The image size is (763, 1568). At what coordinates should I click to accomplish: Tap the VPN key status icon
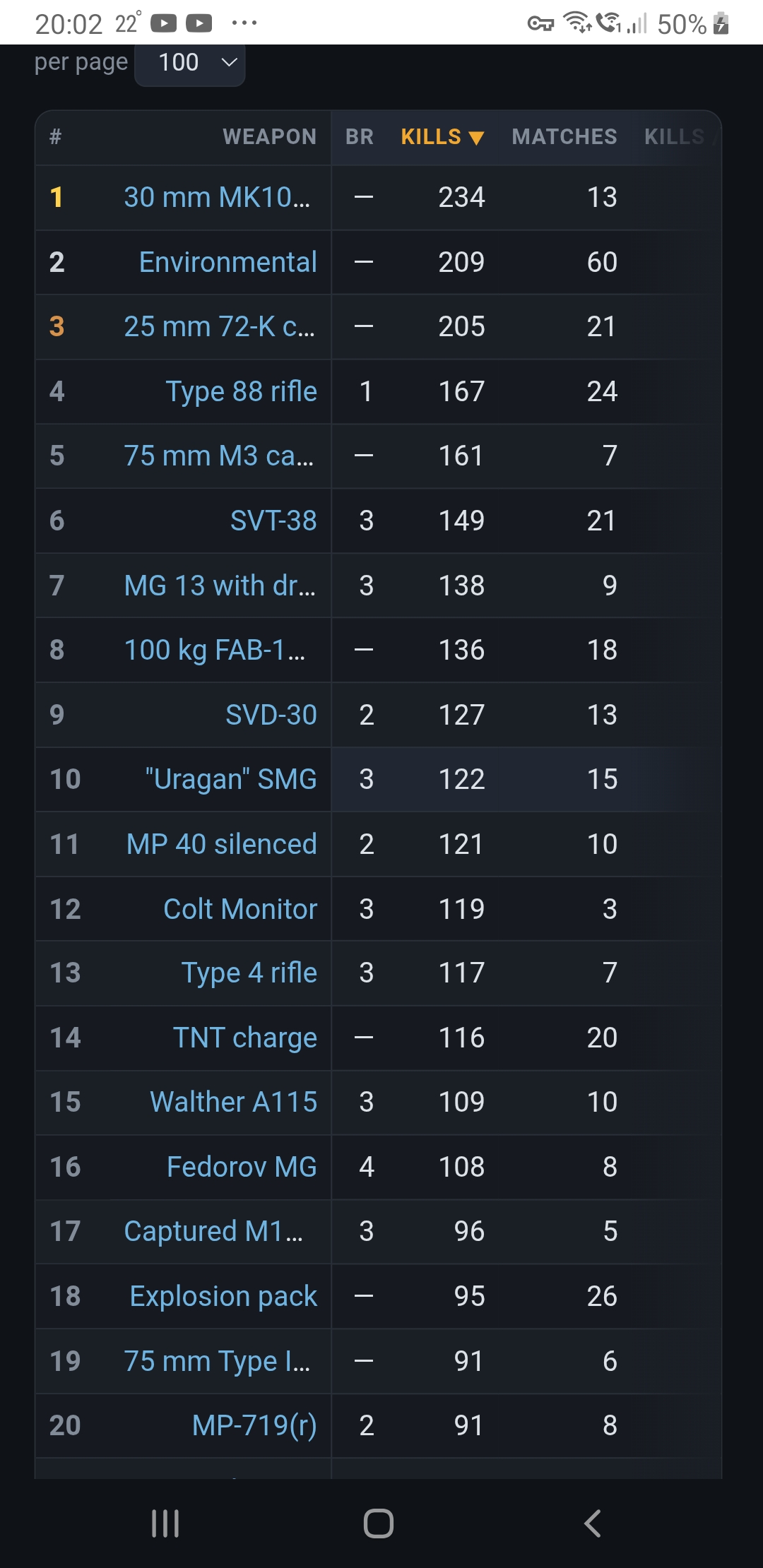(x=540, y=24)
